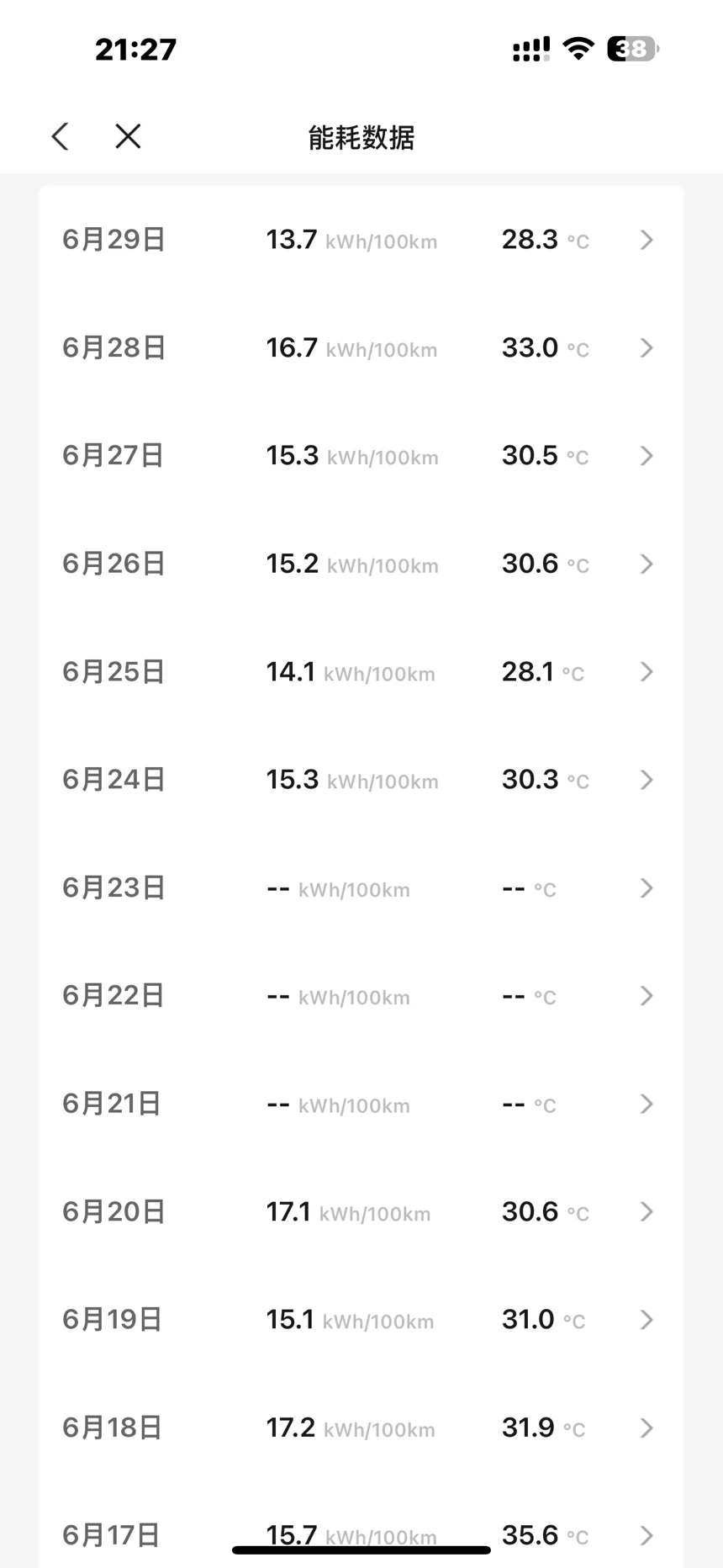
Task: Open the 17.1 kWh/100km reading on 6月20日
Action: click(348, 1212)
